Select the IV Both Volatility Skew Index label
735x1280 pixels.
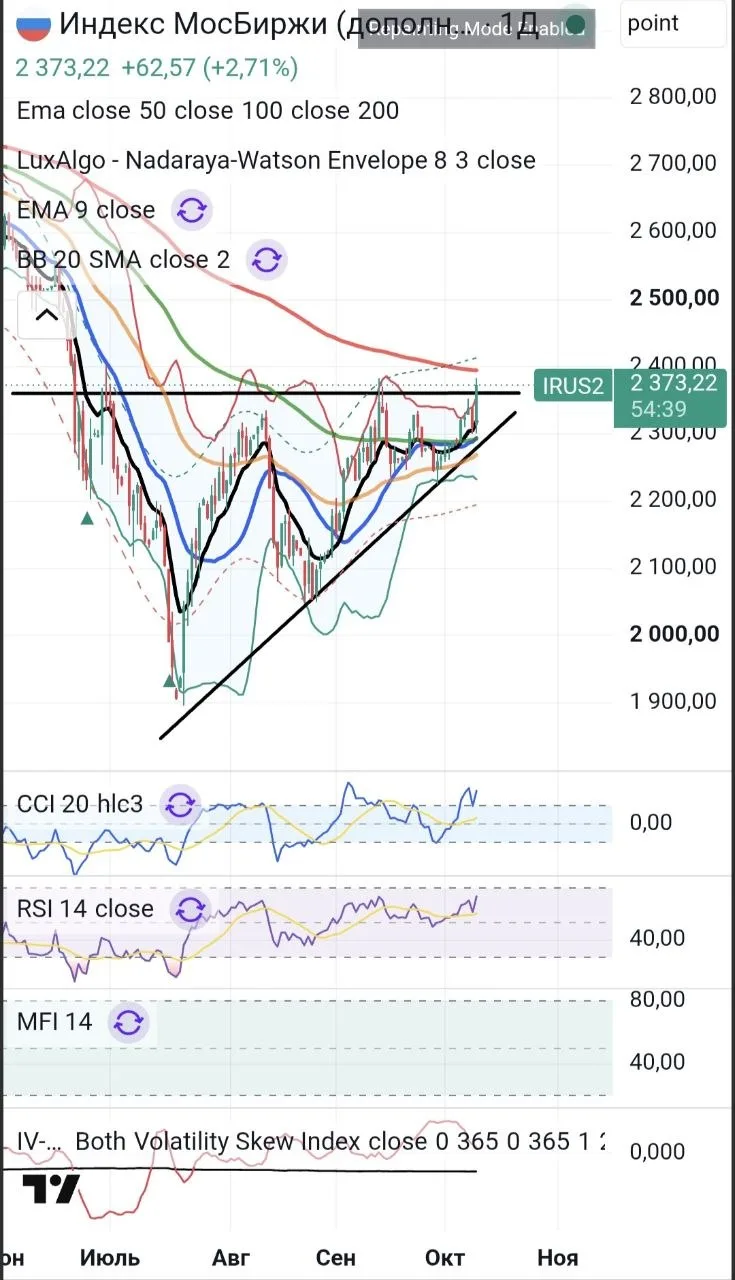311,1141
